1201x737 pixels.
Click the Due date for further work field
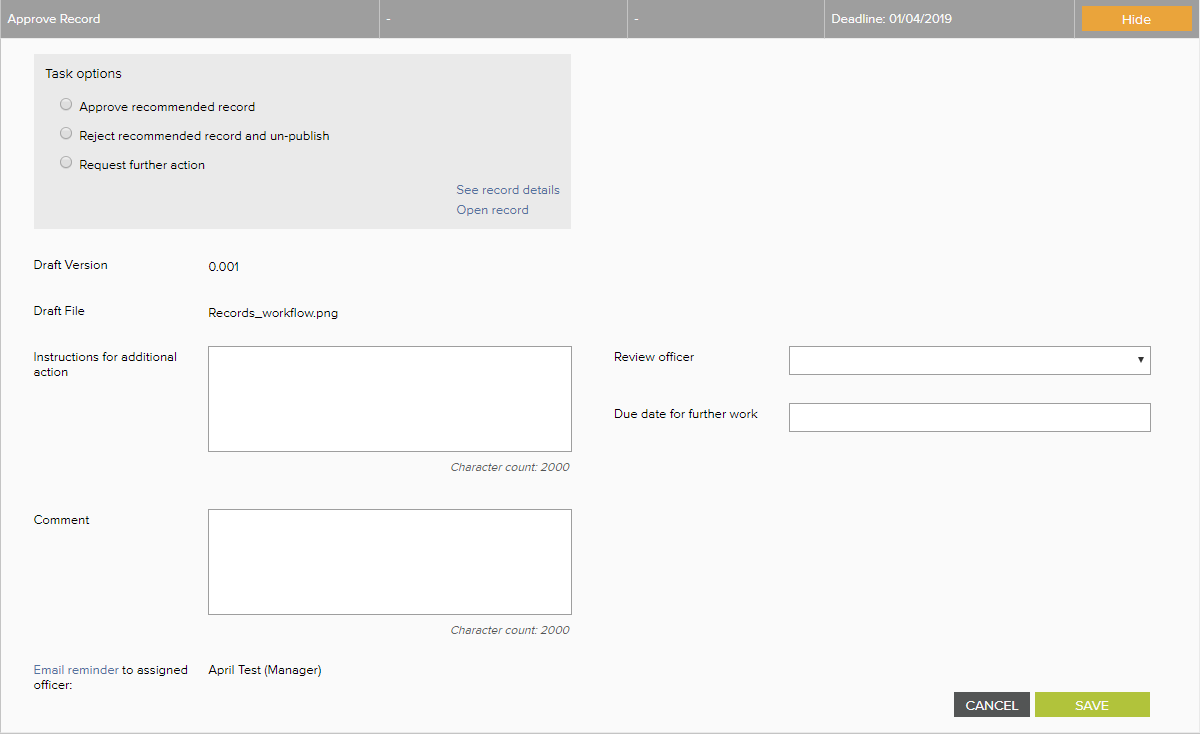pyautogui.click(x=969, y=418)
